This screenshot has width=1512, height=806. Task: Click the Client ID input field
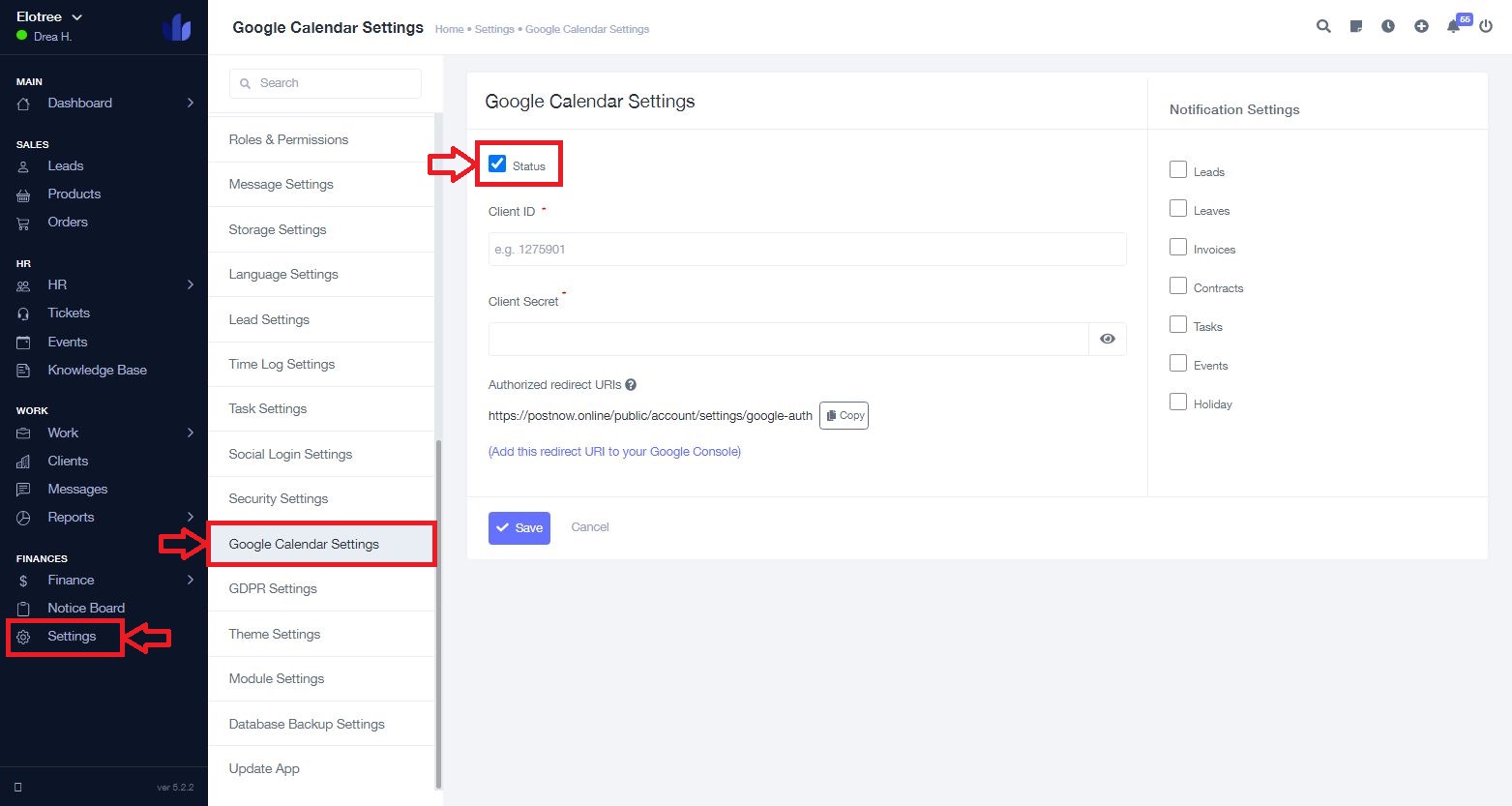click(x=808, y=249)
